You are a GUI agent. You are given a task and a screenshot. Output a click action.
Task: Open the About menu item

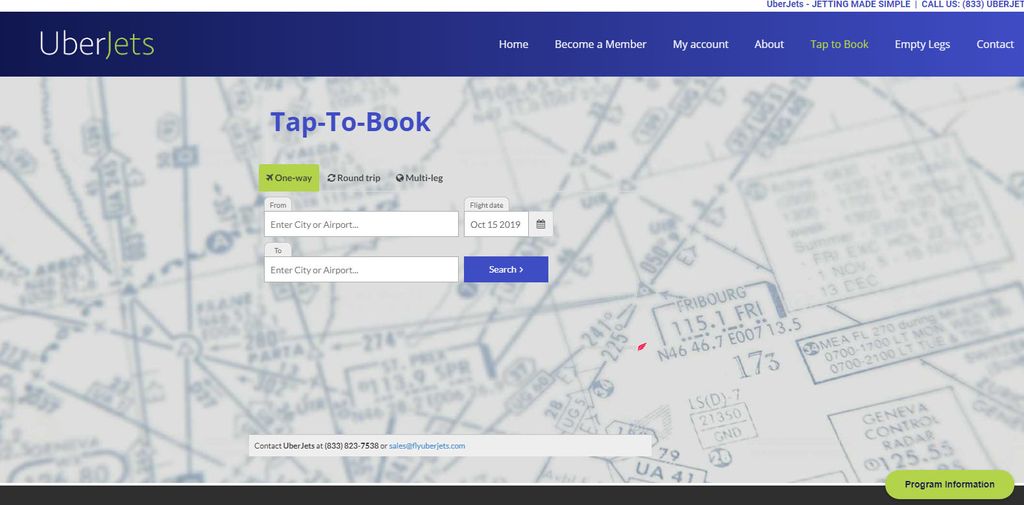coord(769,44)
